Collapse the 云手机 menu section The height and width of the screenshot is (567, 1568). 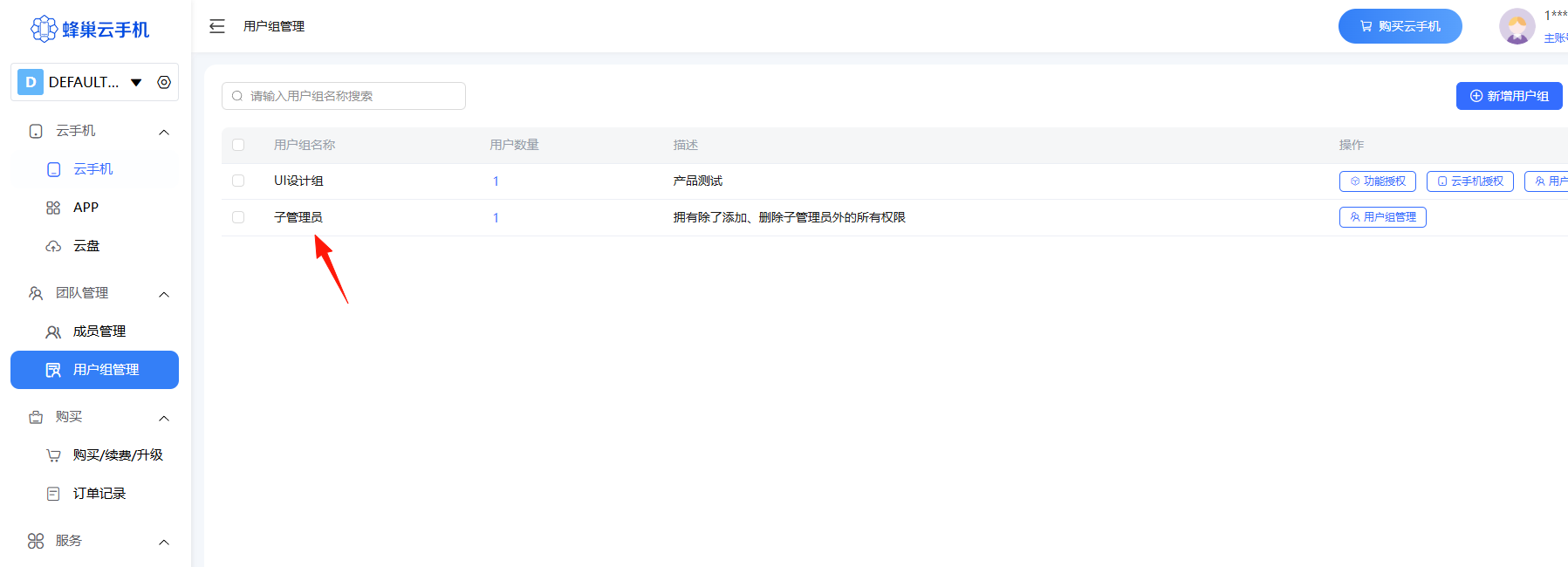[163, 132]
